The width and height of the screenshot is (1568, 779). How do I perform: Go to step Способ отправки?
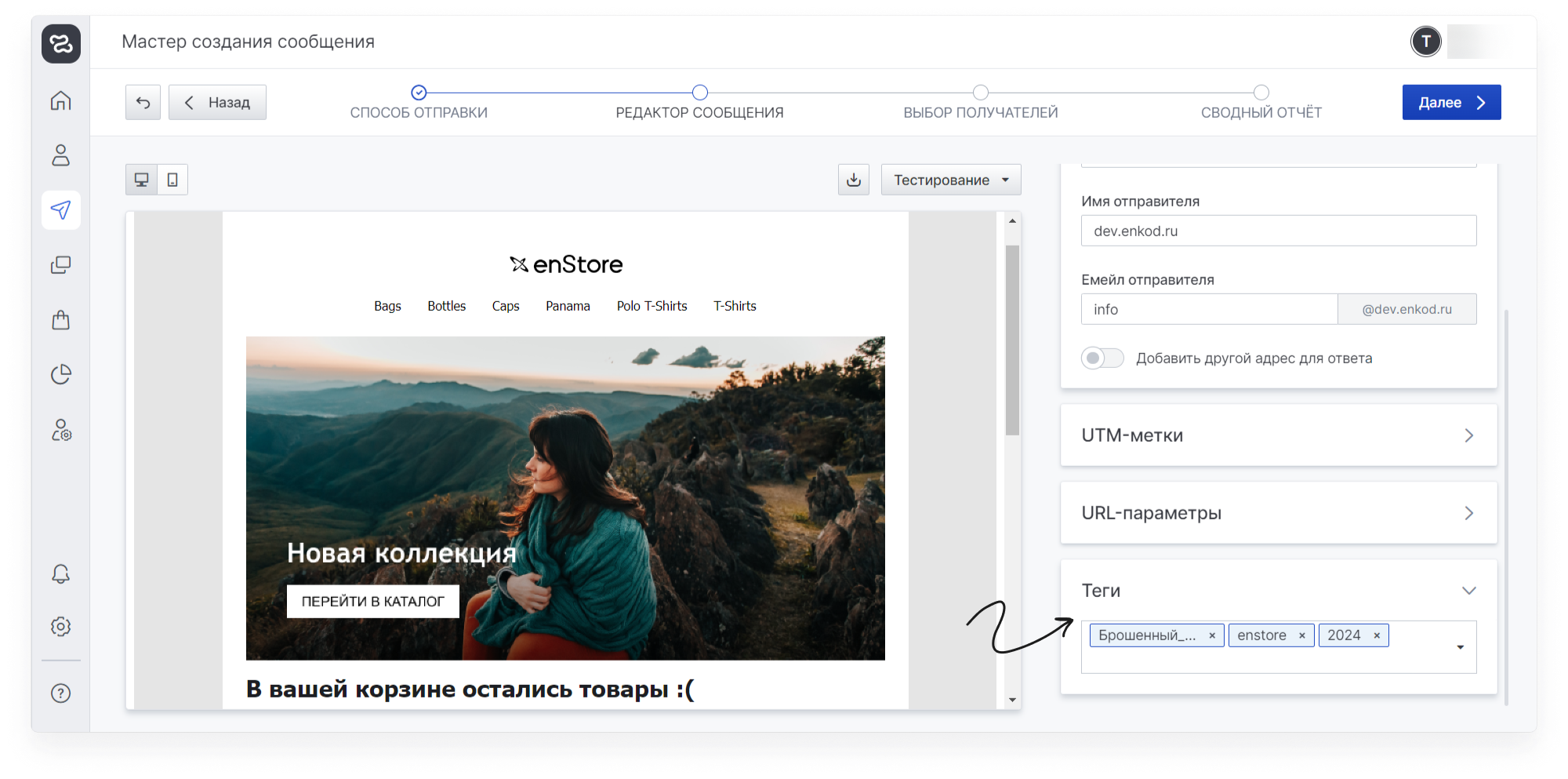419,104
